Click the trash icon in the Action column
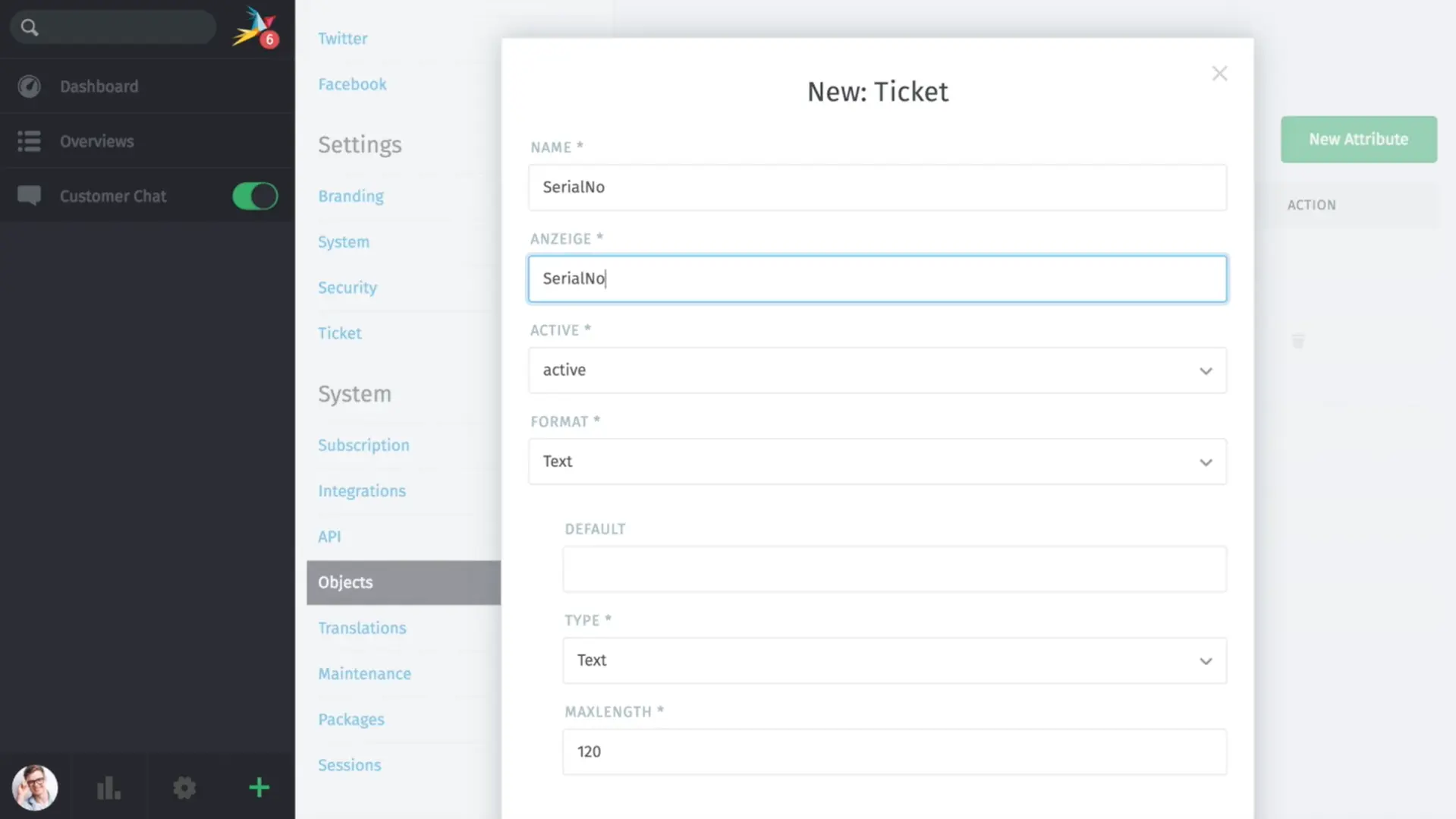This screenshot has height=819, width=1456. click(1297, 341)
